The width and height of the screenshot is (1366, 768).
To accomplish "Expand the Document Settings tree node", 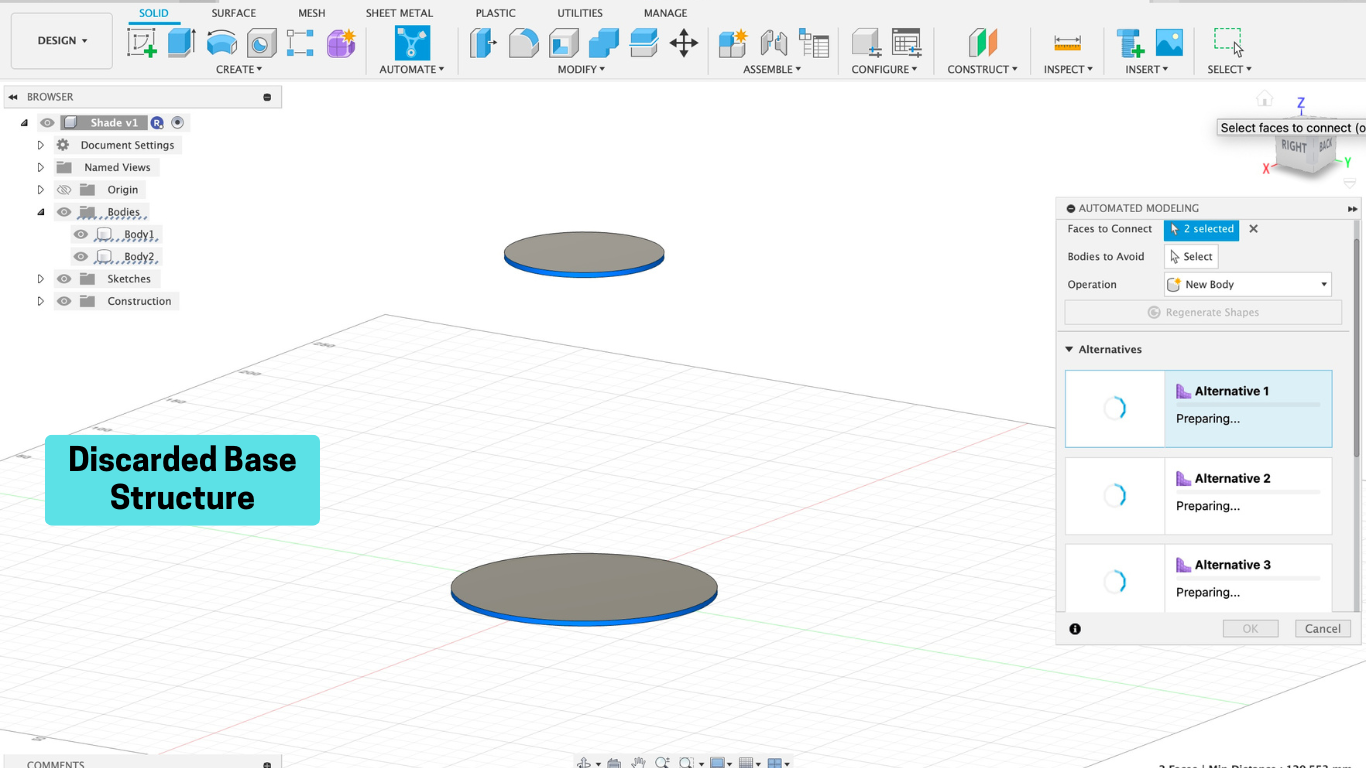I will tap(41, 145).
